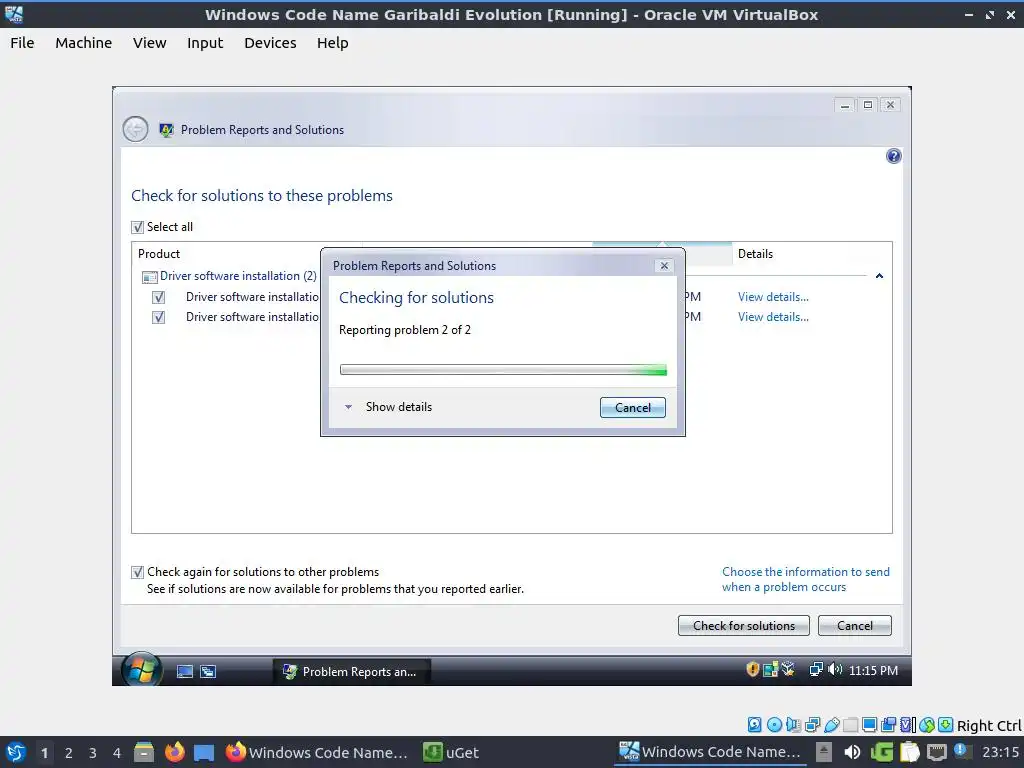Open the Windows Start orb
Viewport: 1024px width, 768px height.
pos(141,669)
